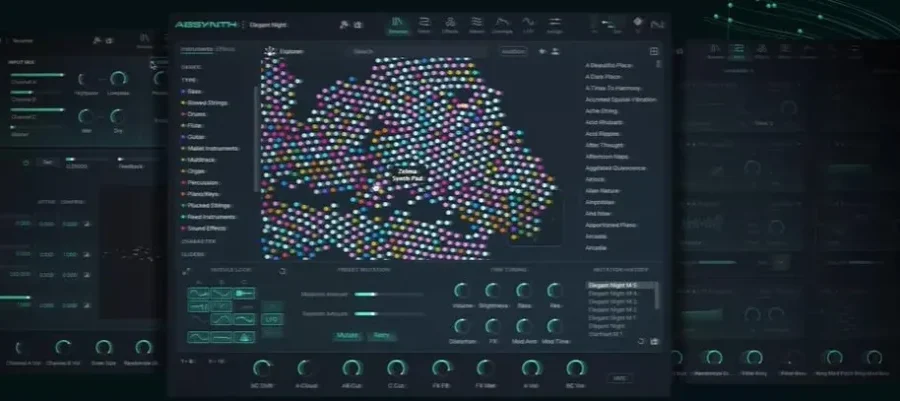Select preset 'Afternoon Naps'
The image size is (900, 401).
(608, 157)
